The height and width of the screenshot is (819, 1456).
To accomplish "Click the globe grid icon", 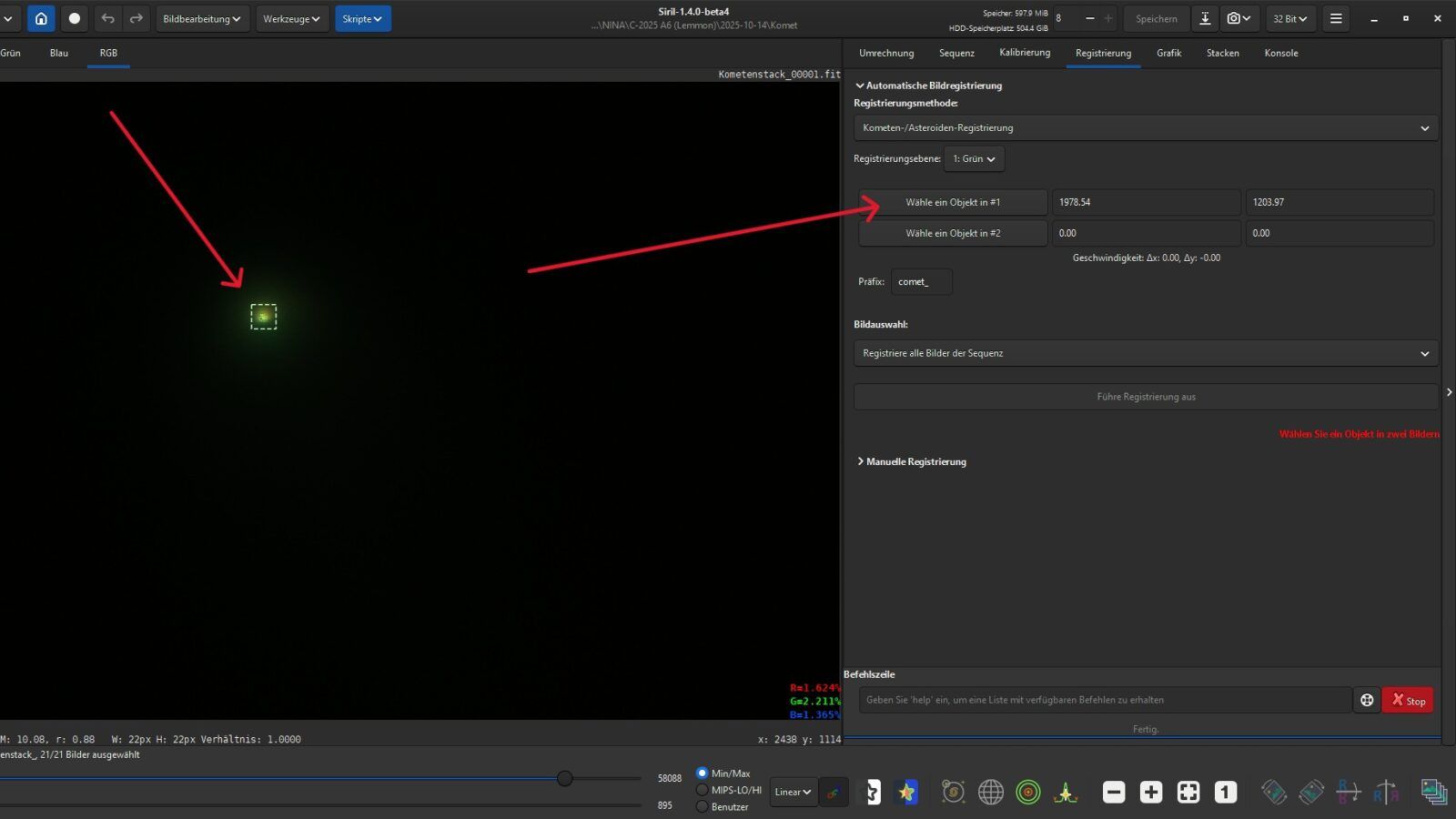I will tap(990, 792).
